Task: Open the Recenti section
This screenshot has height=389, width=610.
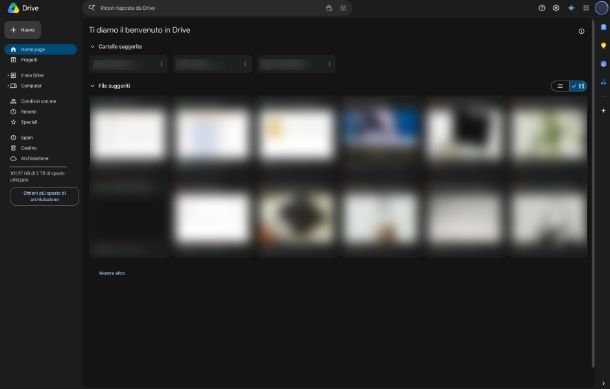Action: click(x=28, y=112)
